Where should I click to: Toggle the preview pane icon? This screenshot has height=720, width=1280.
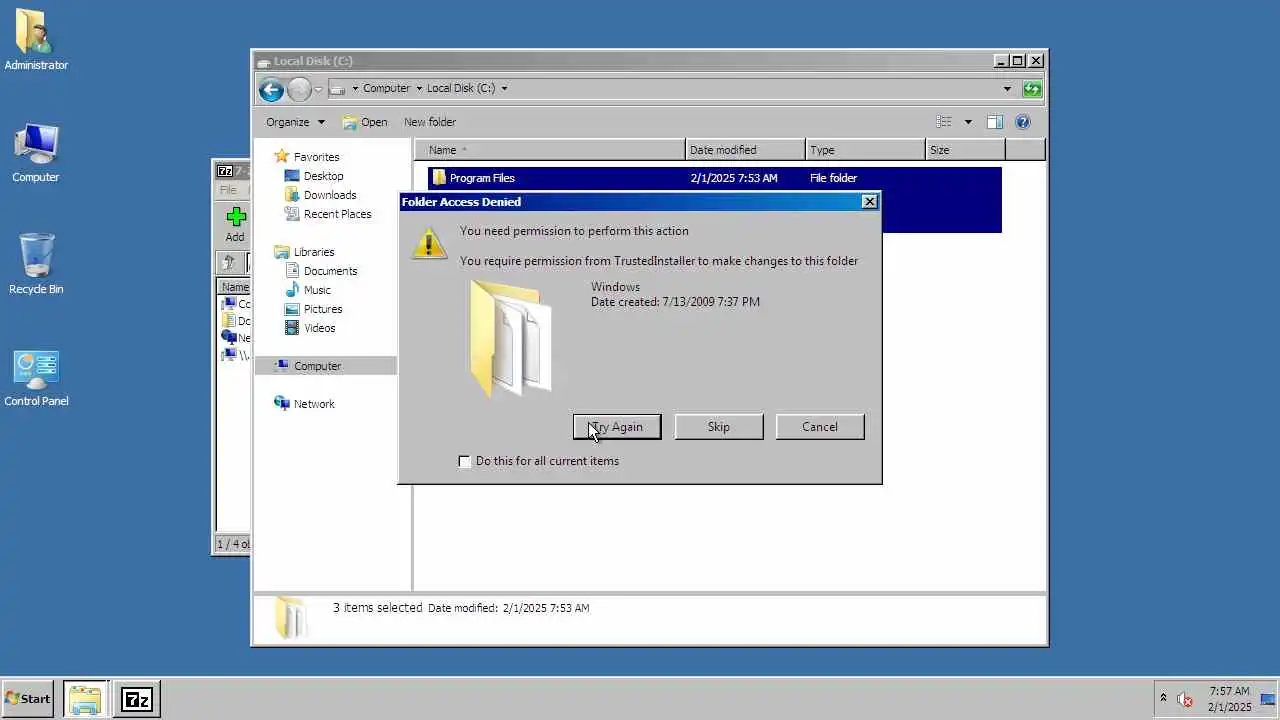[x=994, y=122]
